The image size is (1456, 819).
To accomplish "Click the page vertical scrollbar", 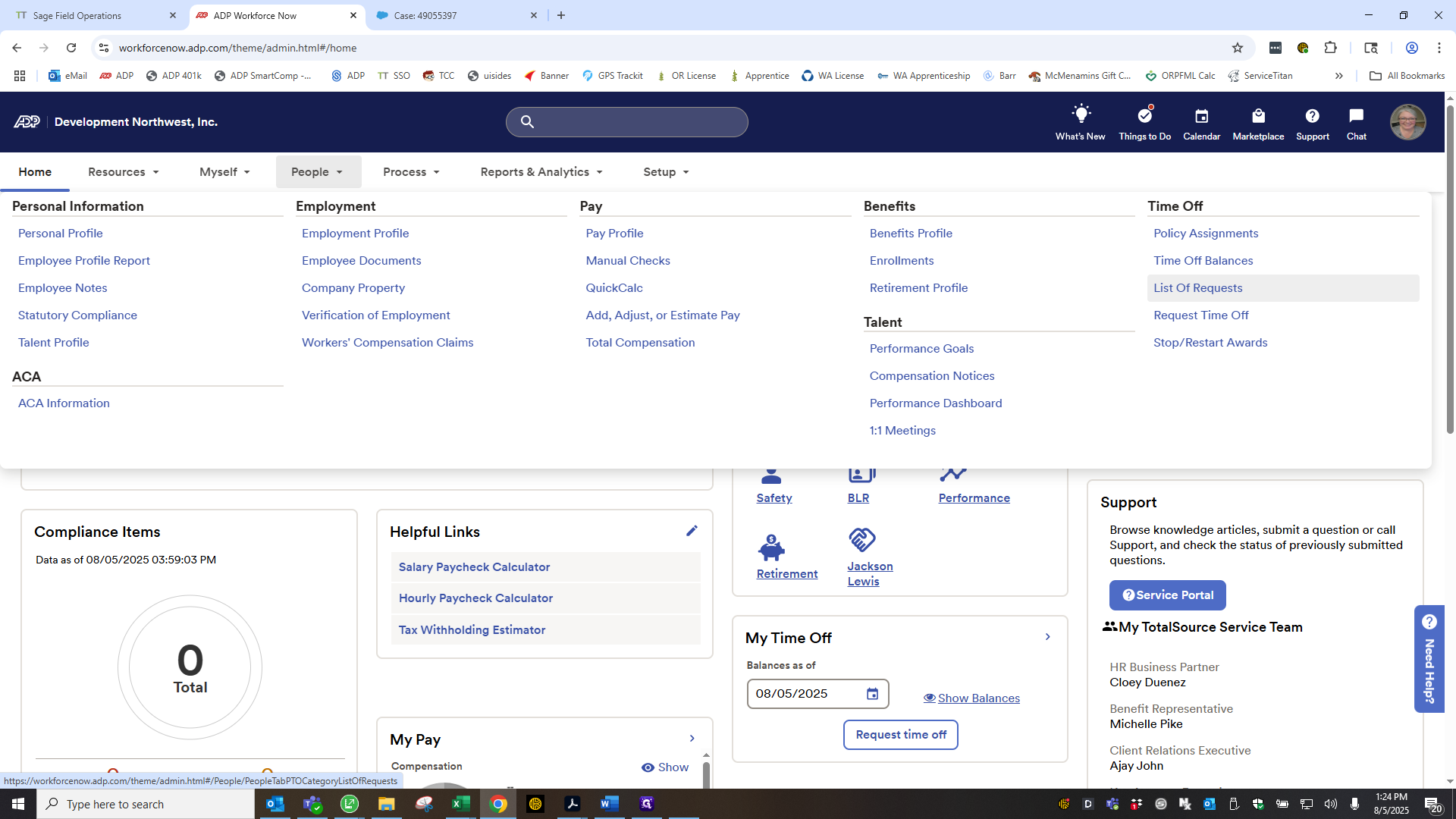I will click(x=1450, y=269).
